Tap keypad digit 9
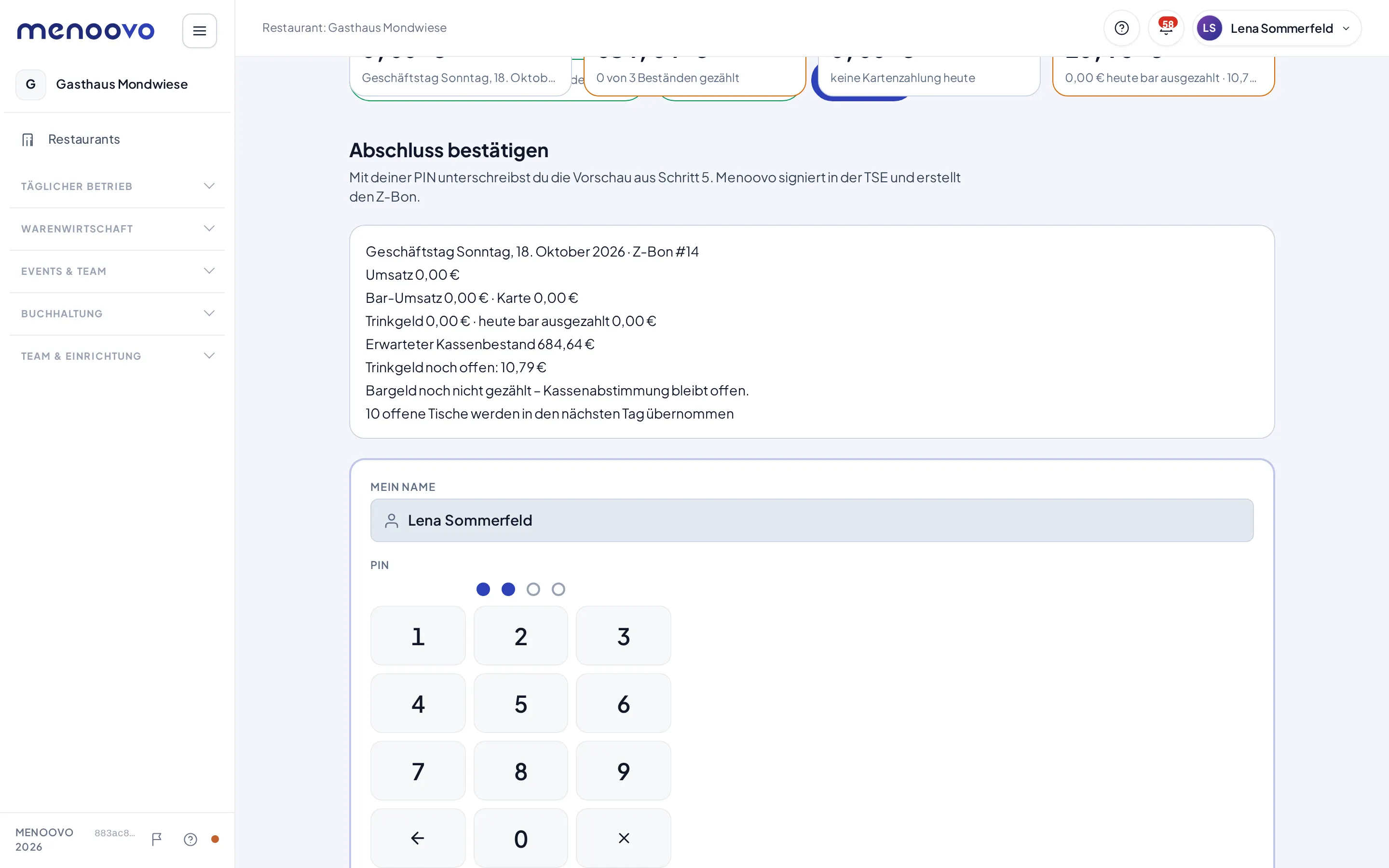1389x868 pixels. point(623,771)
